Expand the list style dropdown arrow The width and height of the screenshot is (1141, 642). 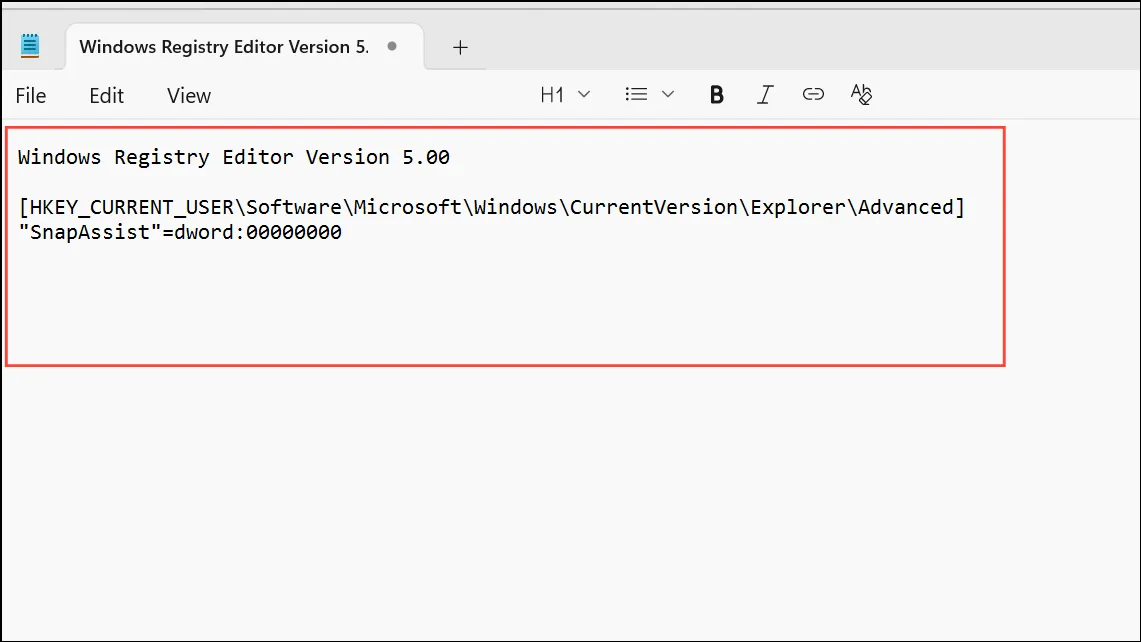(668, 95)
